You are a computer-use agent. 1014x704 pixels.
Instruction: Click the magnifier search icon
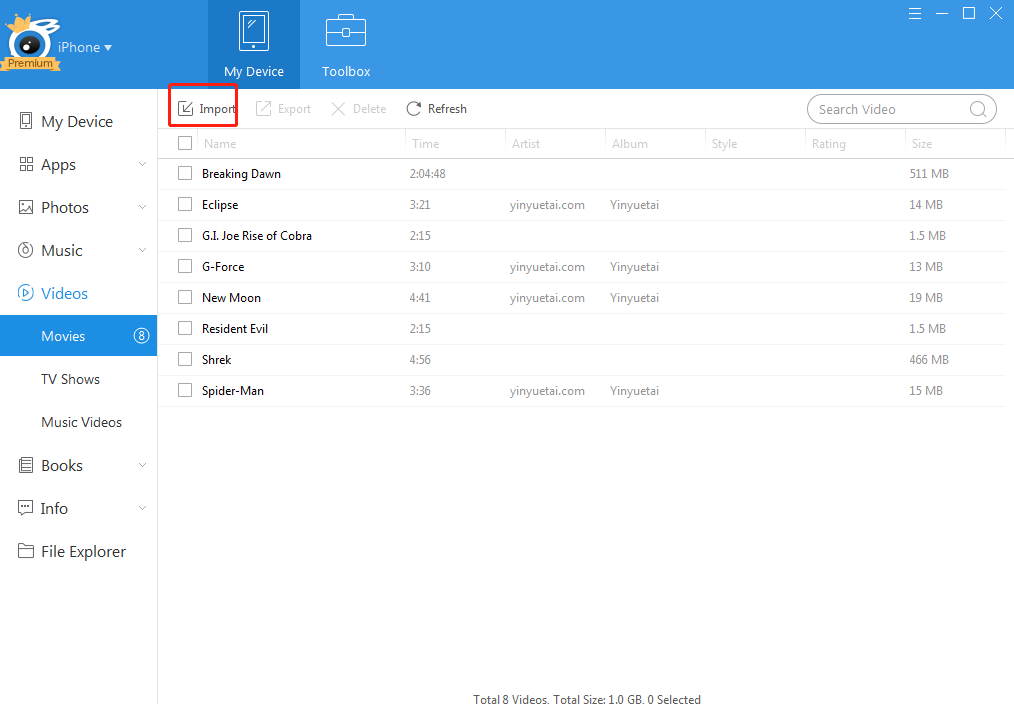tap(978, 109)
